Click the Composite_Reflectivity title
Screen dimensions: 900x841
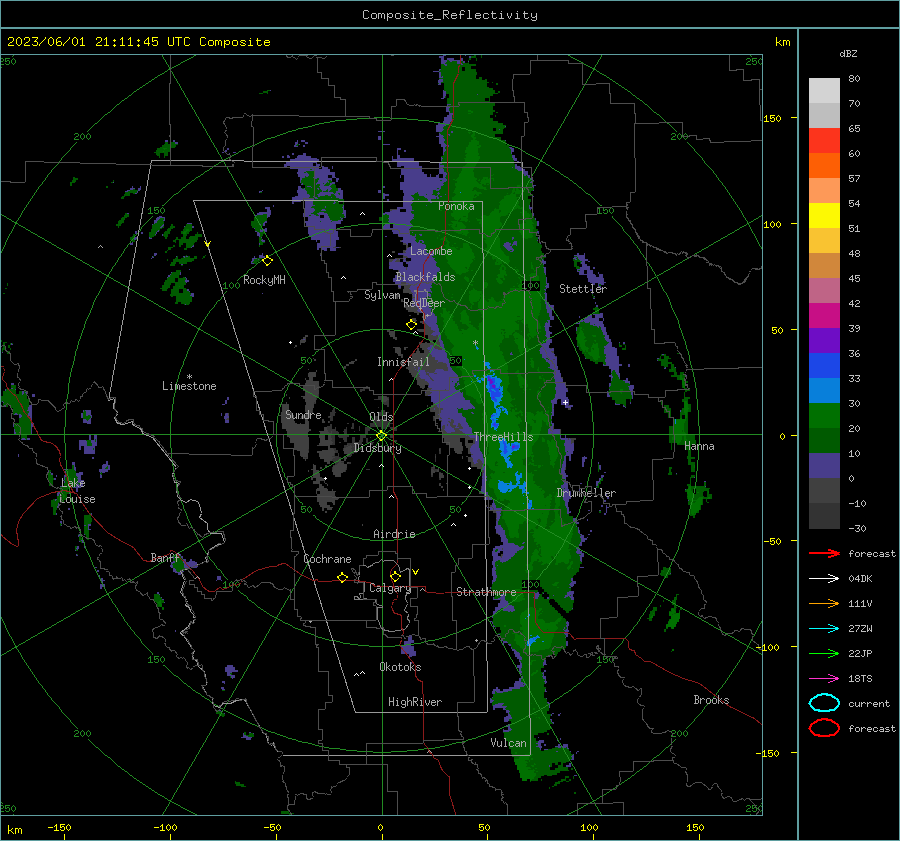point(449,15)
